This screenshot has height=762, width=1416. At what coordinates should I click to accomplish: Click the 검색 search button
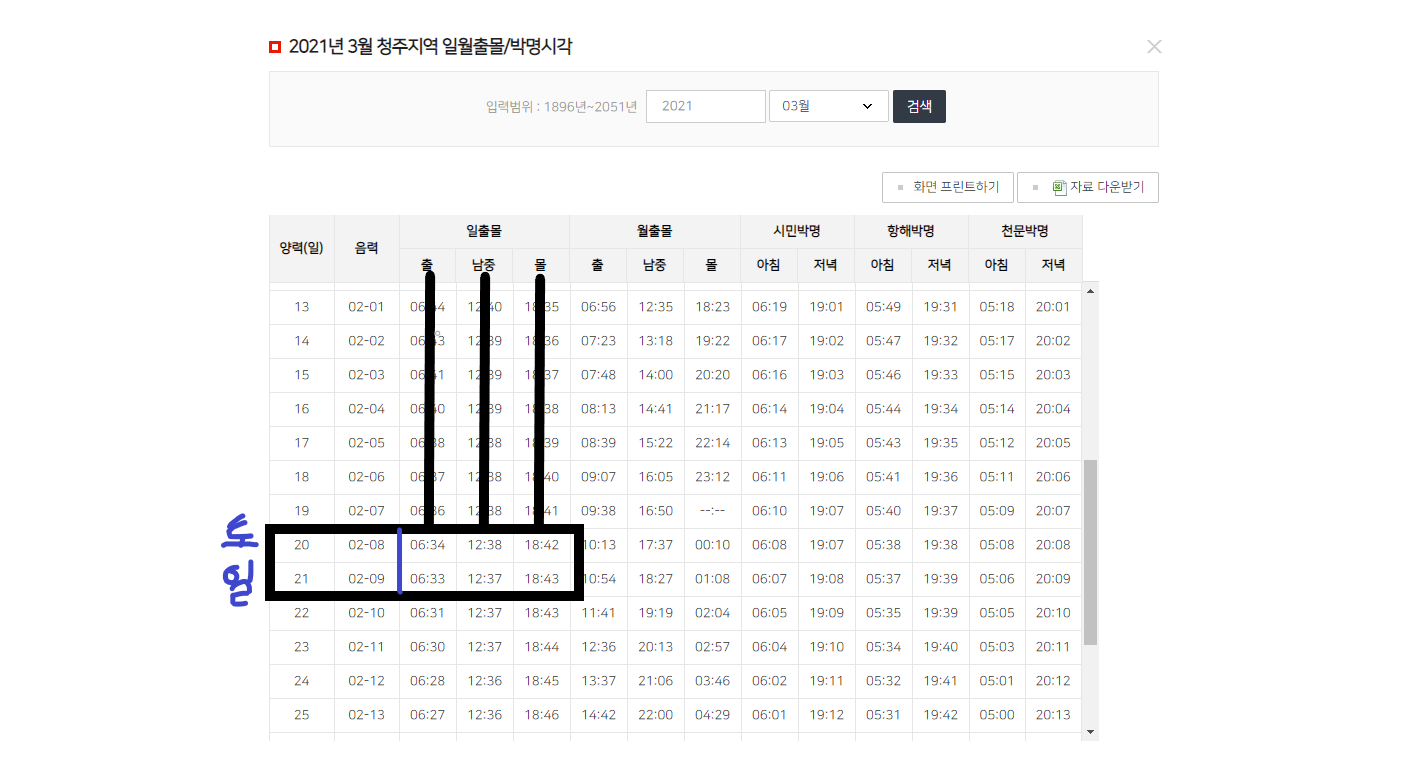point(919,106)
